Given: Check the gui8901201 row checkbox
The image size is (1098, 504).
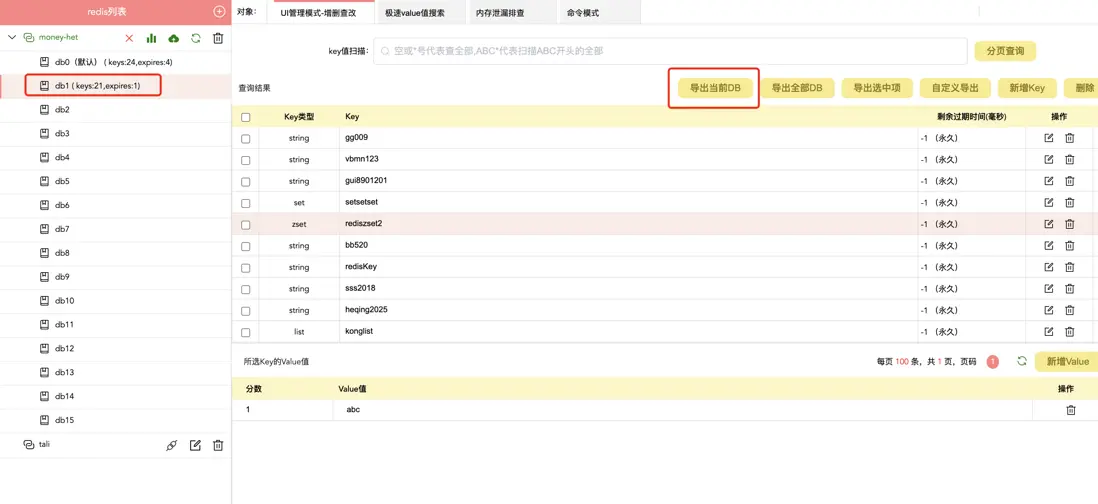Looking at the screenshot, I should click(x=246, y=181).
